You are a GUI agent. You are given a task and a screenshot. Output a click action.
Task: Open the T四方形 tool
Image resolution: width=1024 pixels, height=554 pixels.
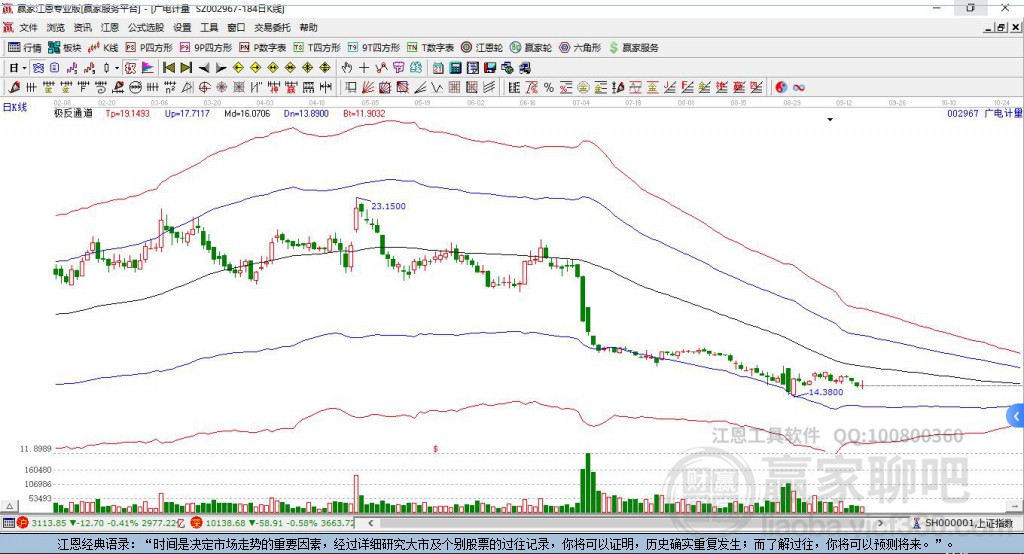(x=317, y=48)
